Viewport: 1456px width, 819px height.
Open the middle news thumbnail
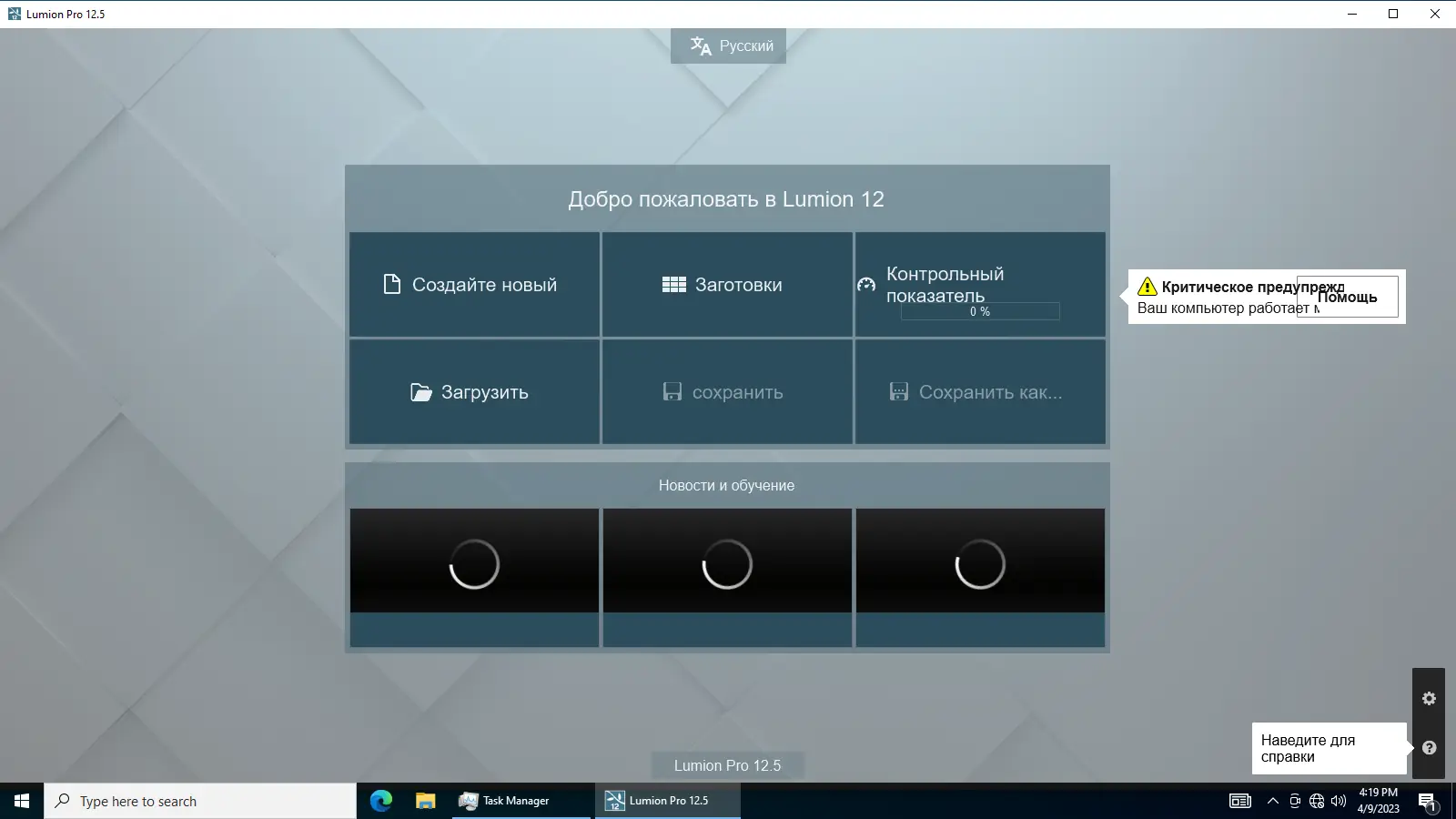click(x=727, y=578)
